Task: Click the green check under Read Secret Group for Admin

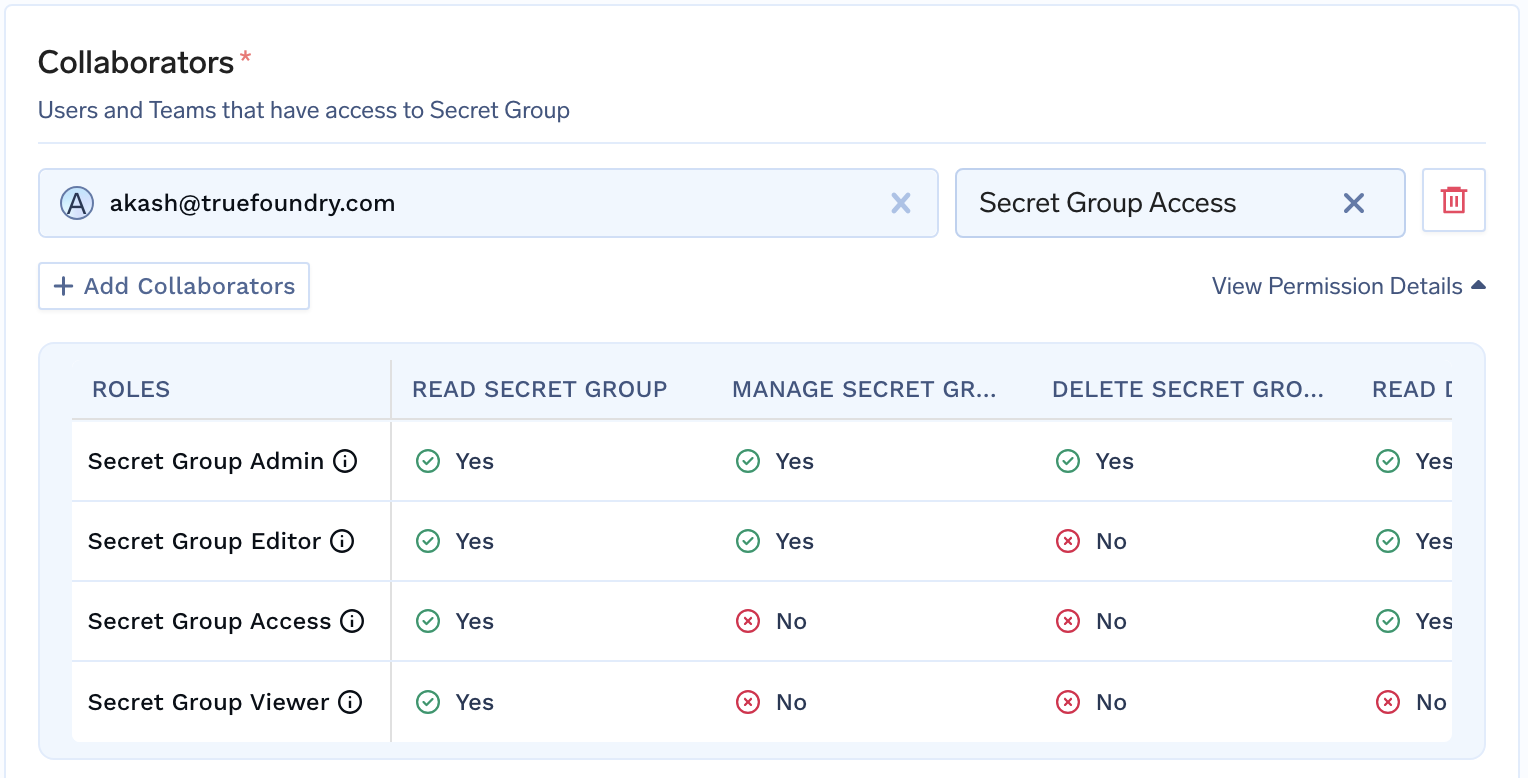Action: tap(428, 461)
